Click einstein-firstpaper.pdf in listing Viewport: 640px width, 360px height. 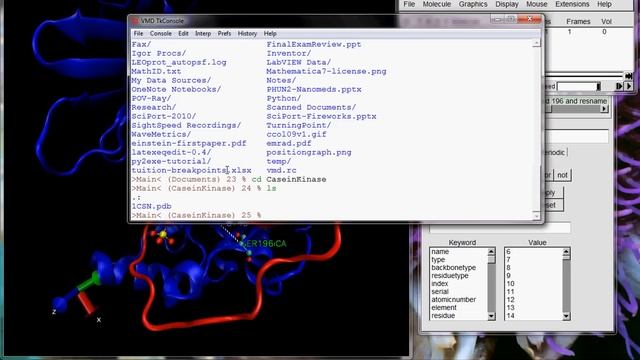pyautogui.click(x=189, y=143)
